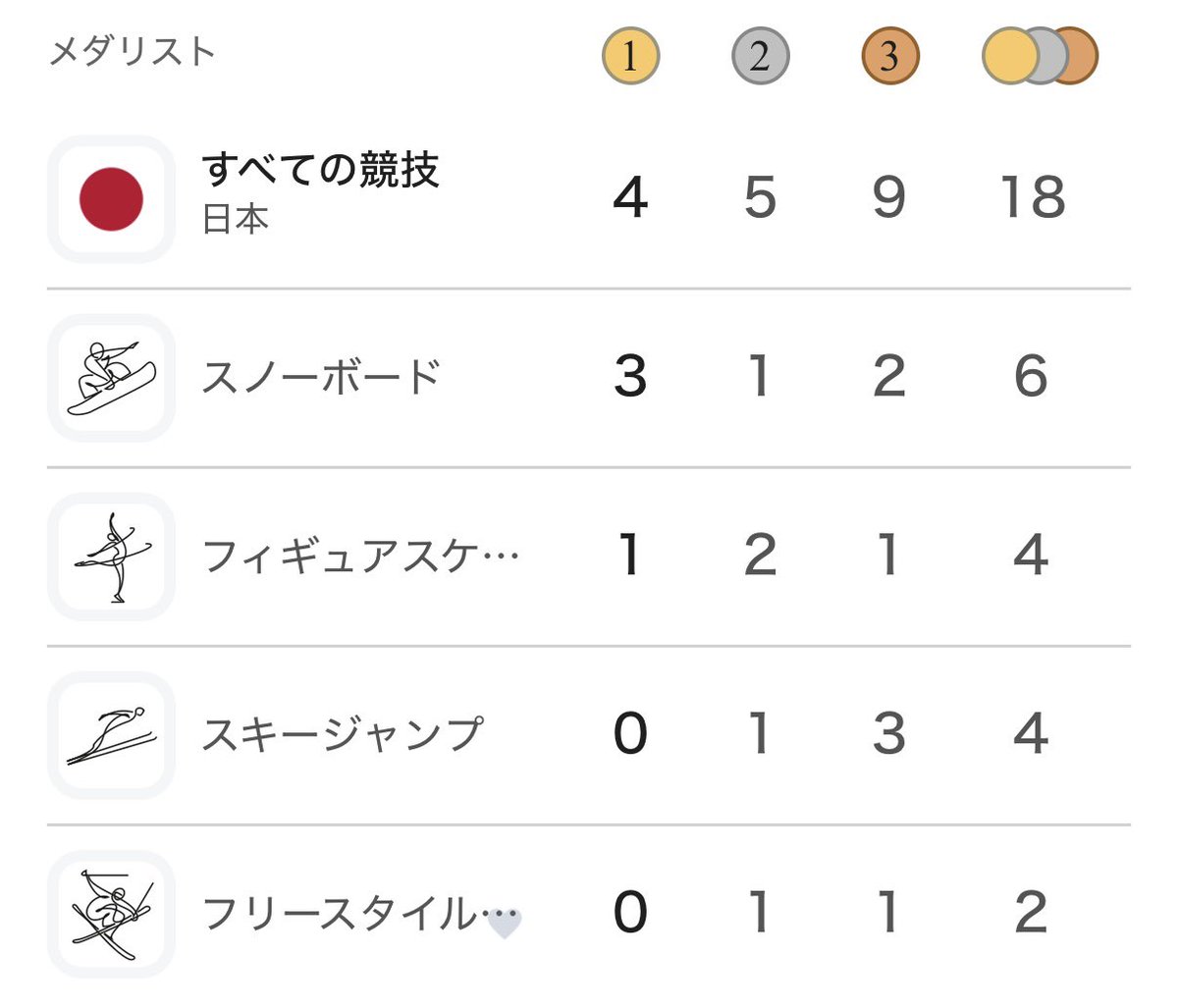1178x1008 pixels.
Task: Click the メダリスト header label
Action: (x=132, y=51)
